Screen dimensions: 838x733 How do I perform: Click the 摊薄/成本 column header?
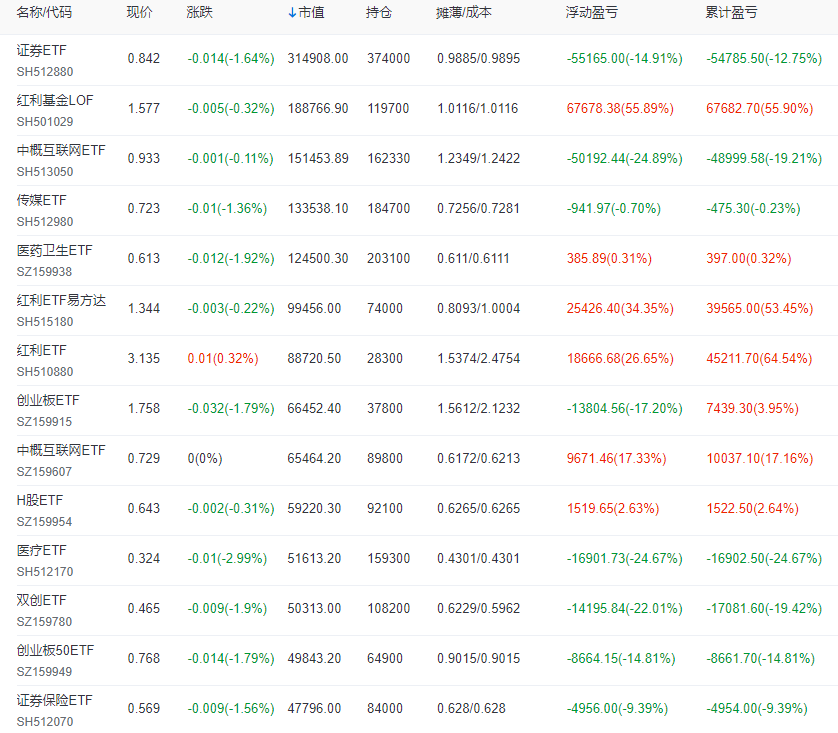pyautogui.click(x=463, y=12)
